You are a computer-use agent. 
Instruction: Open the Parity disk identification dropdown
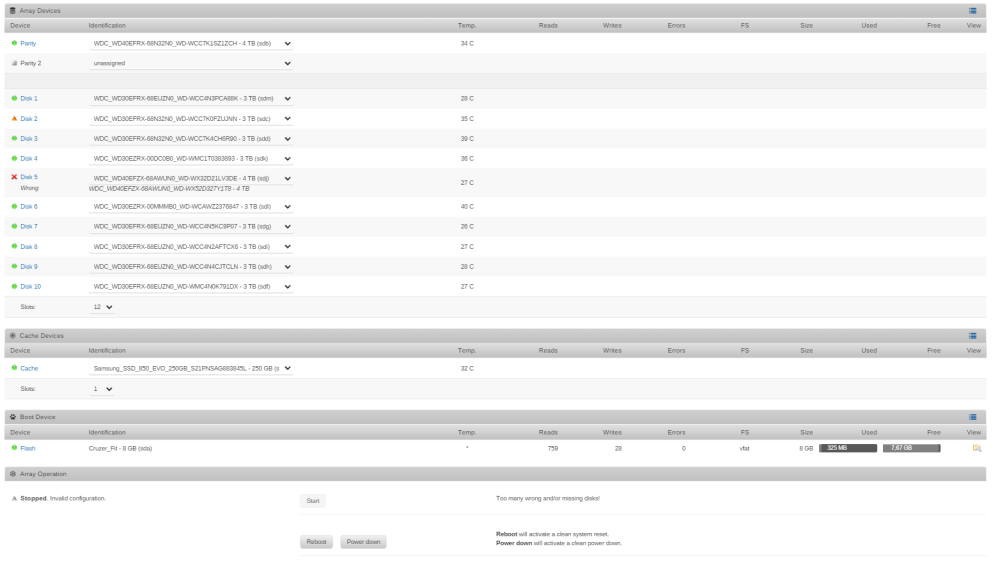(191, 43)
